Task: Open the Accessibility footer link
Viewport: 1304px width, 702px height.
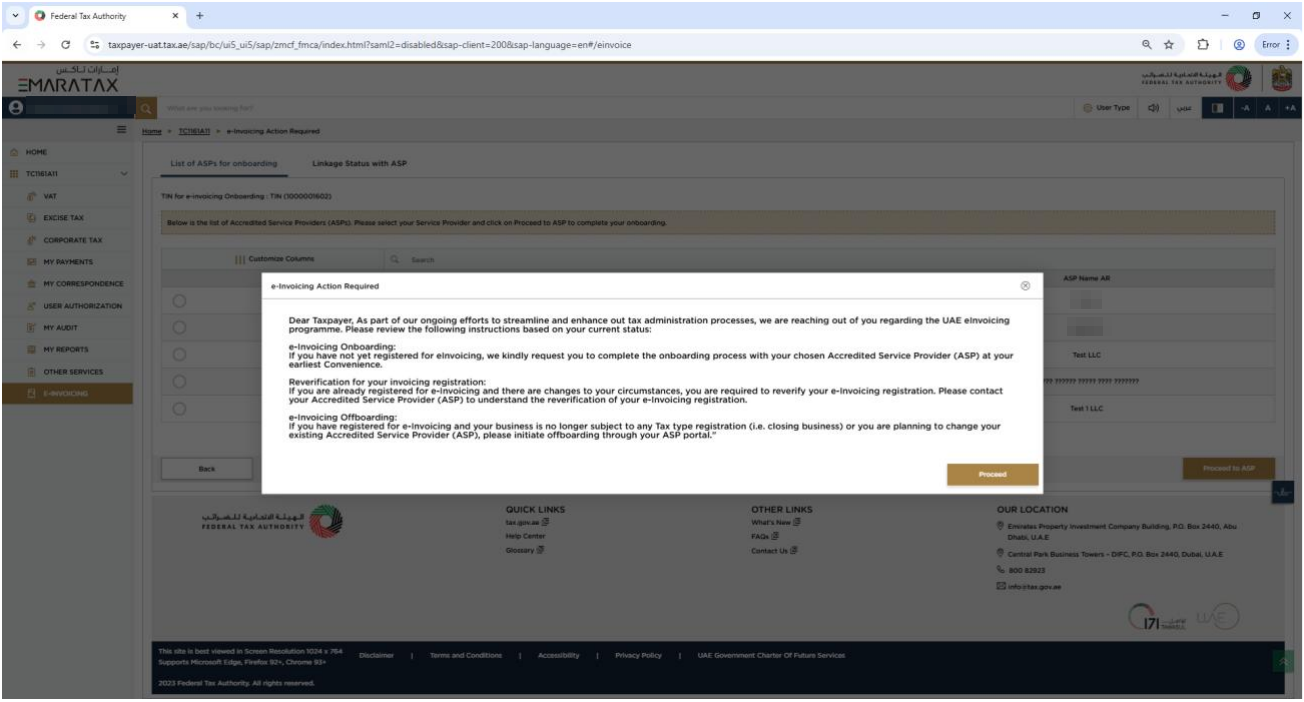Action: tap(559, 655)
